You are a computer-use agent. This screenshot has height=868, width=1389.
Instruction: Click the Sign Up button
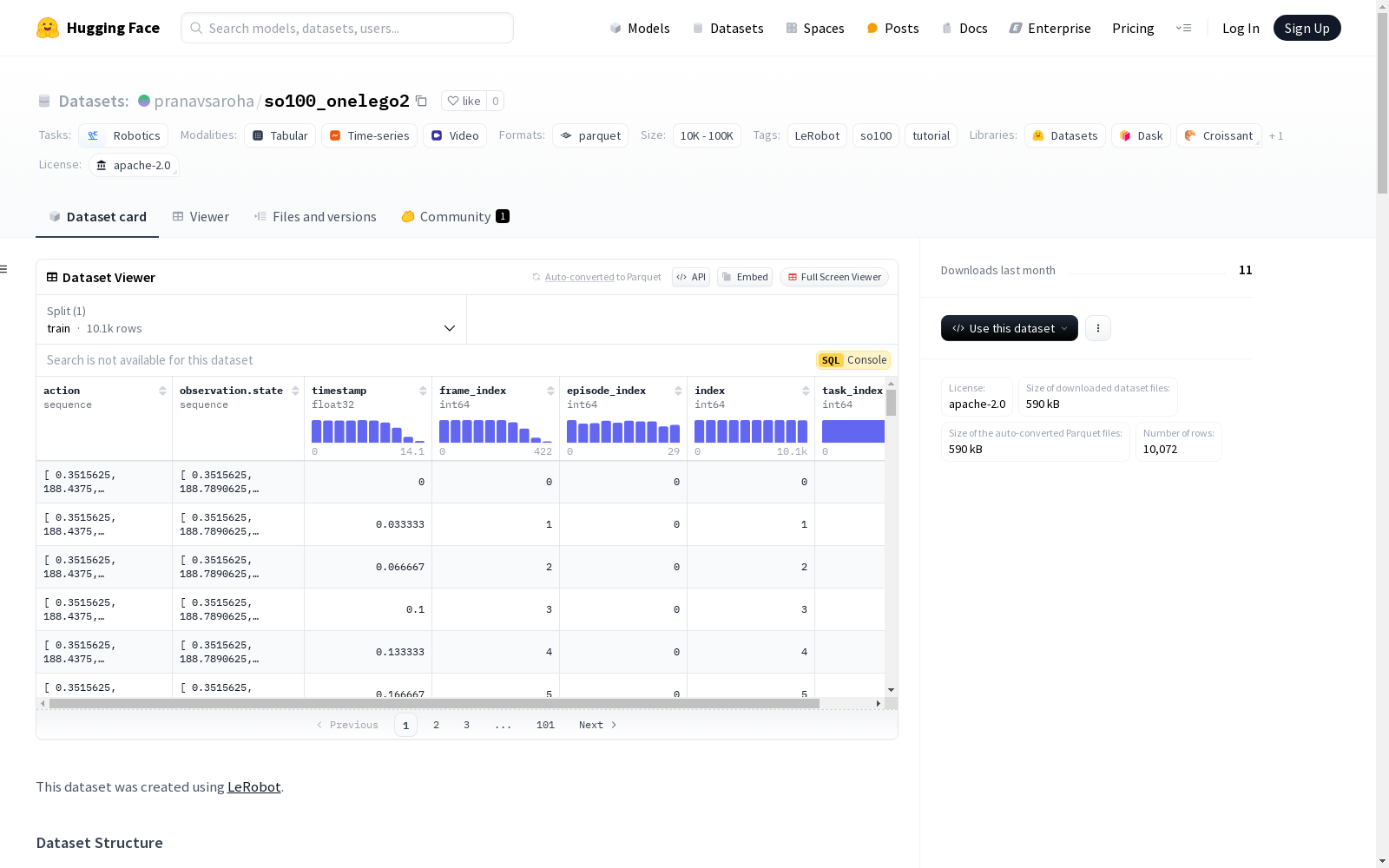click(x=1307, y=28)
